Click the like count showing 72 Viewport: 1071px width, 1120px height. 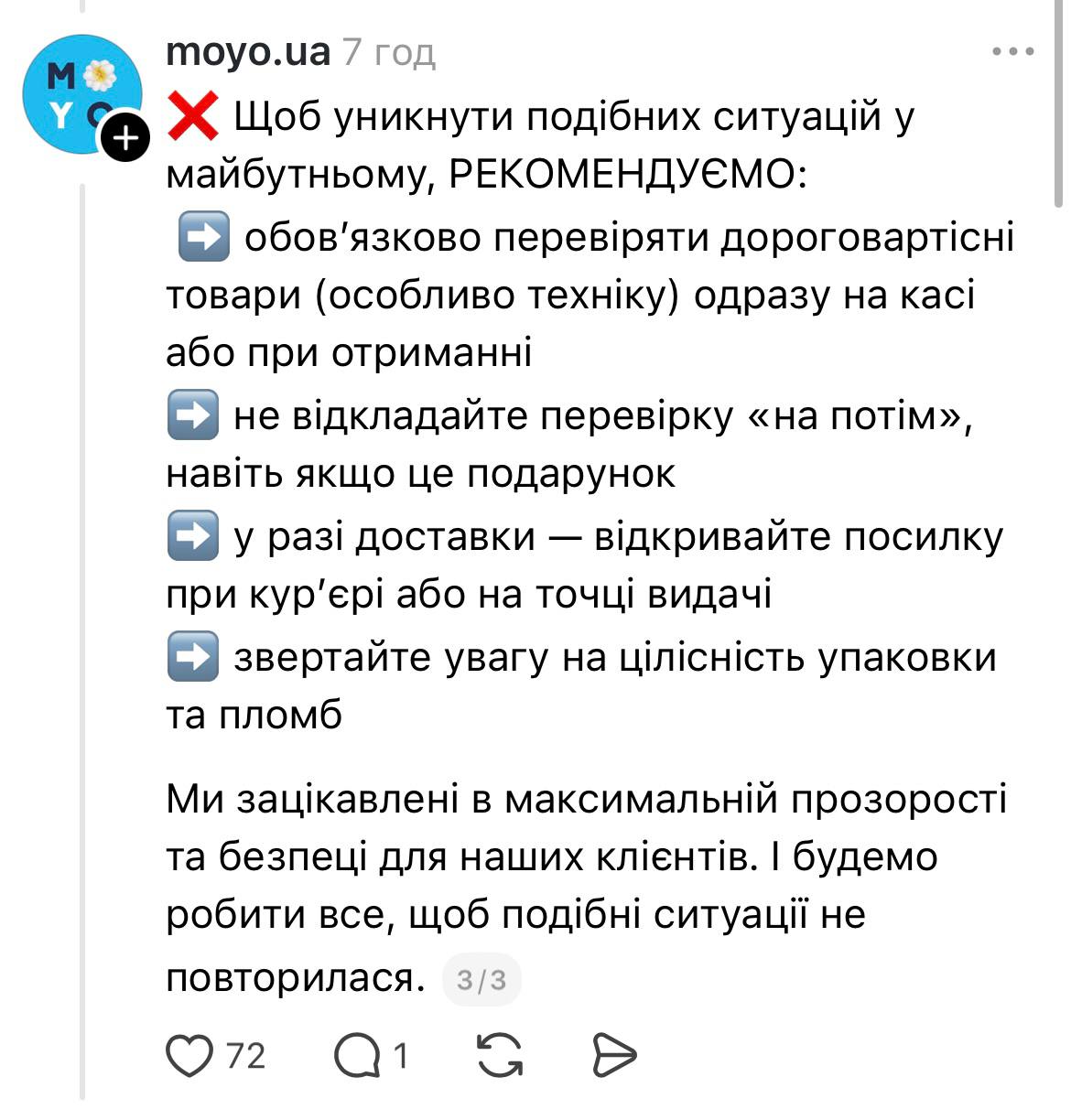pos(245,1056)
